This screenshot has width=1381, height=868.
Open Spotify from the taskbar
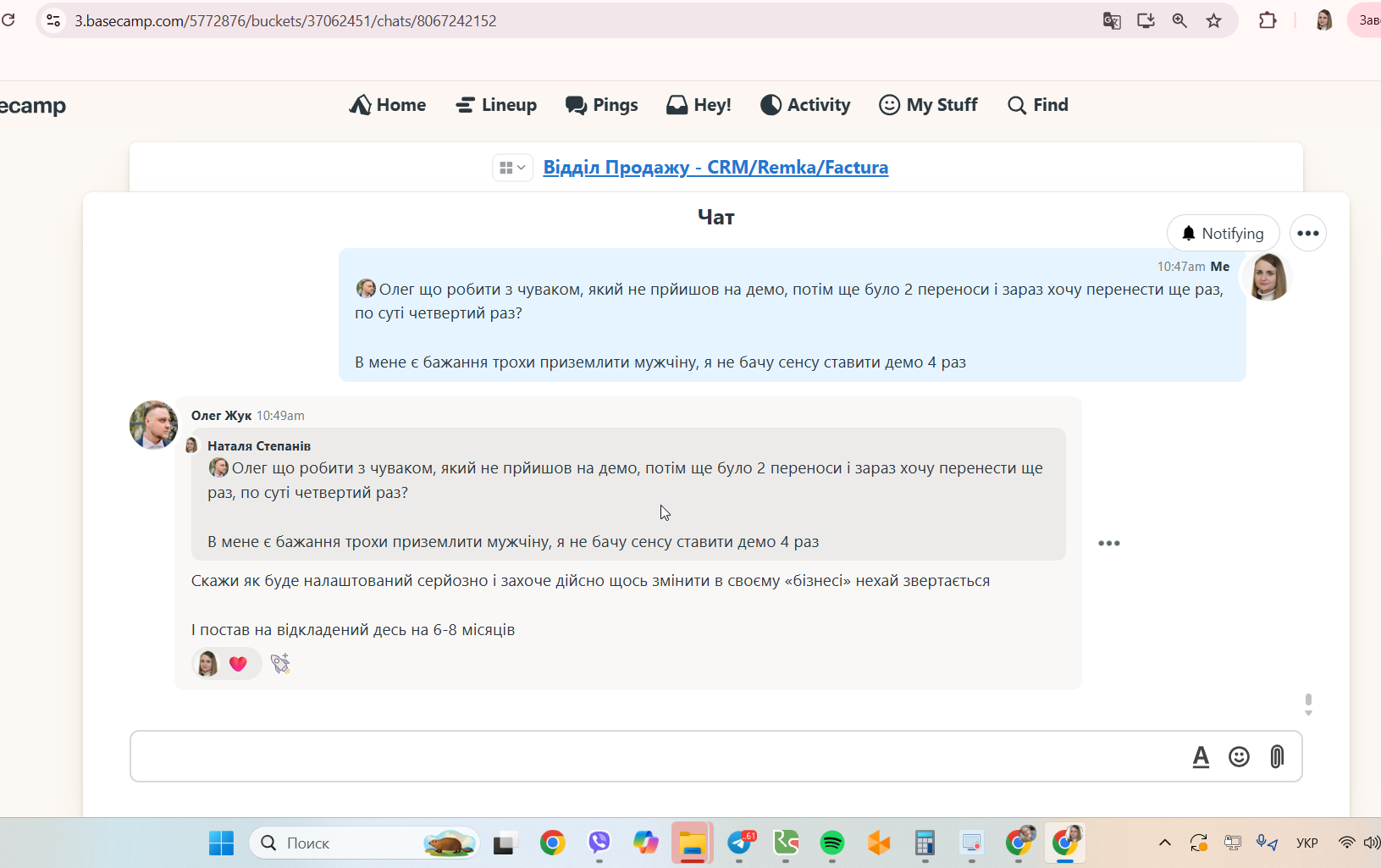(832, 843)
